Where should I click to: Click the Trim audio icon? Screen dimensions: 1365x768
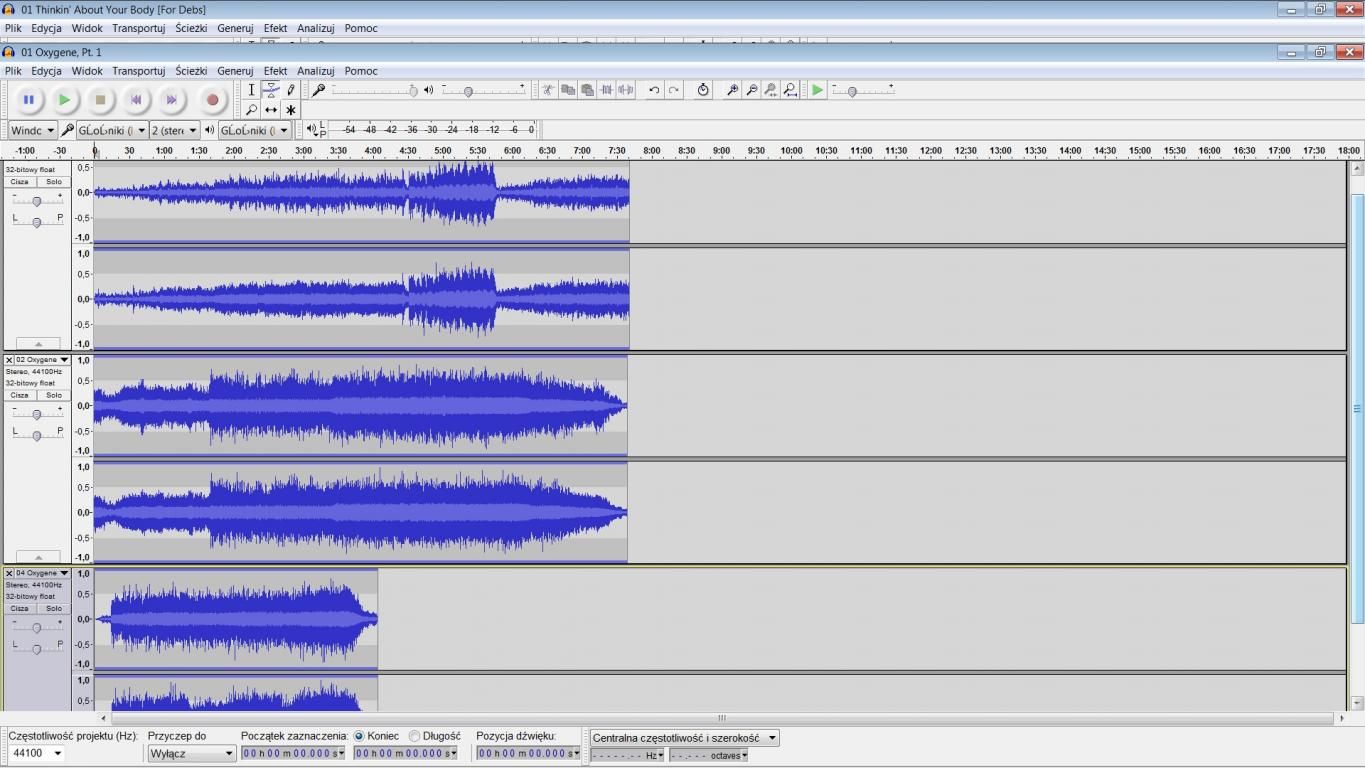tap(606, 90)
